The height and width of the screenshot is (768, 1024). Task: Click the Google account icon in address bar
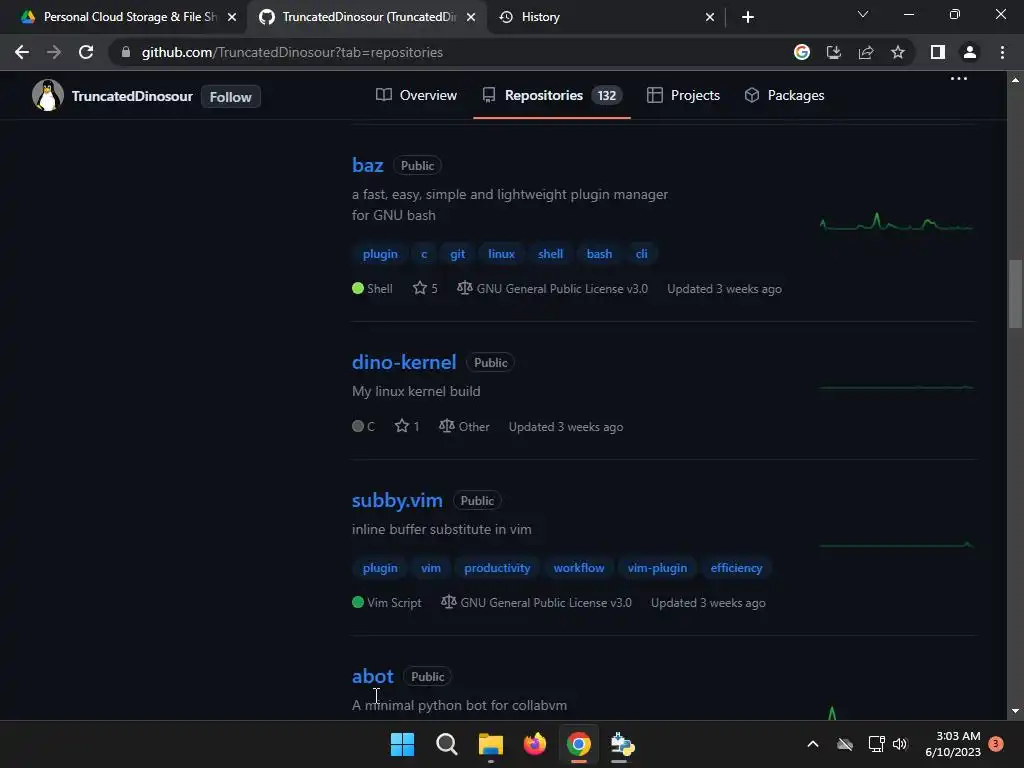pos(801,52)
